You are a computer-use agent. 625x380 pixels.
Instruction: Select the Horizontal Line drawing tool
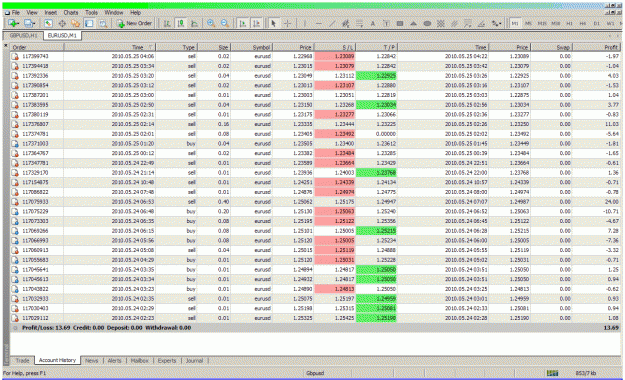pos(318,24)
